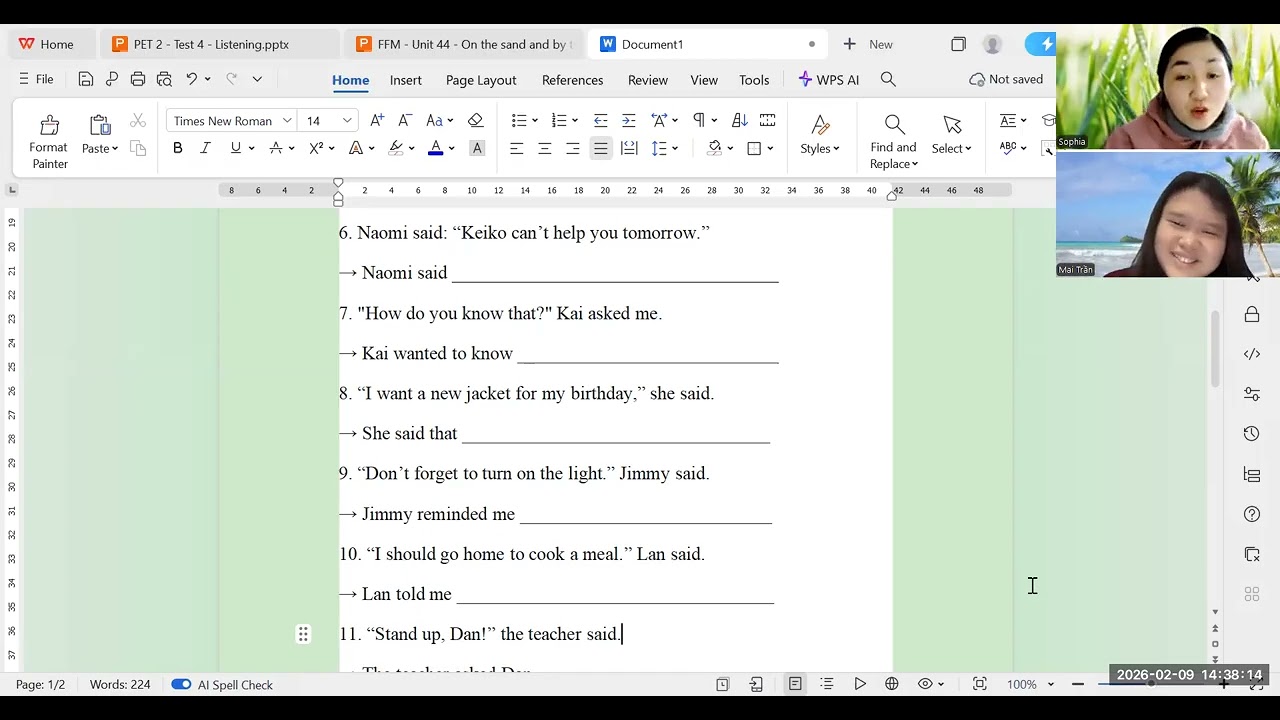Switch to web layout globe icon

892,684
